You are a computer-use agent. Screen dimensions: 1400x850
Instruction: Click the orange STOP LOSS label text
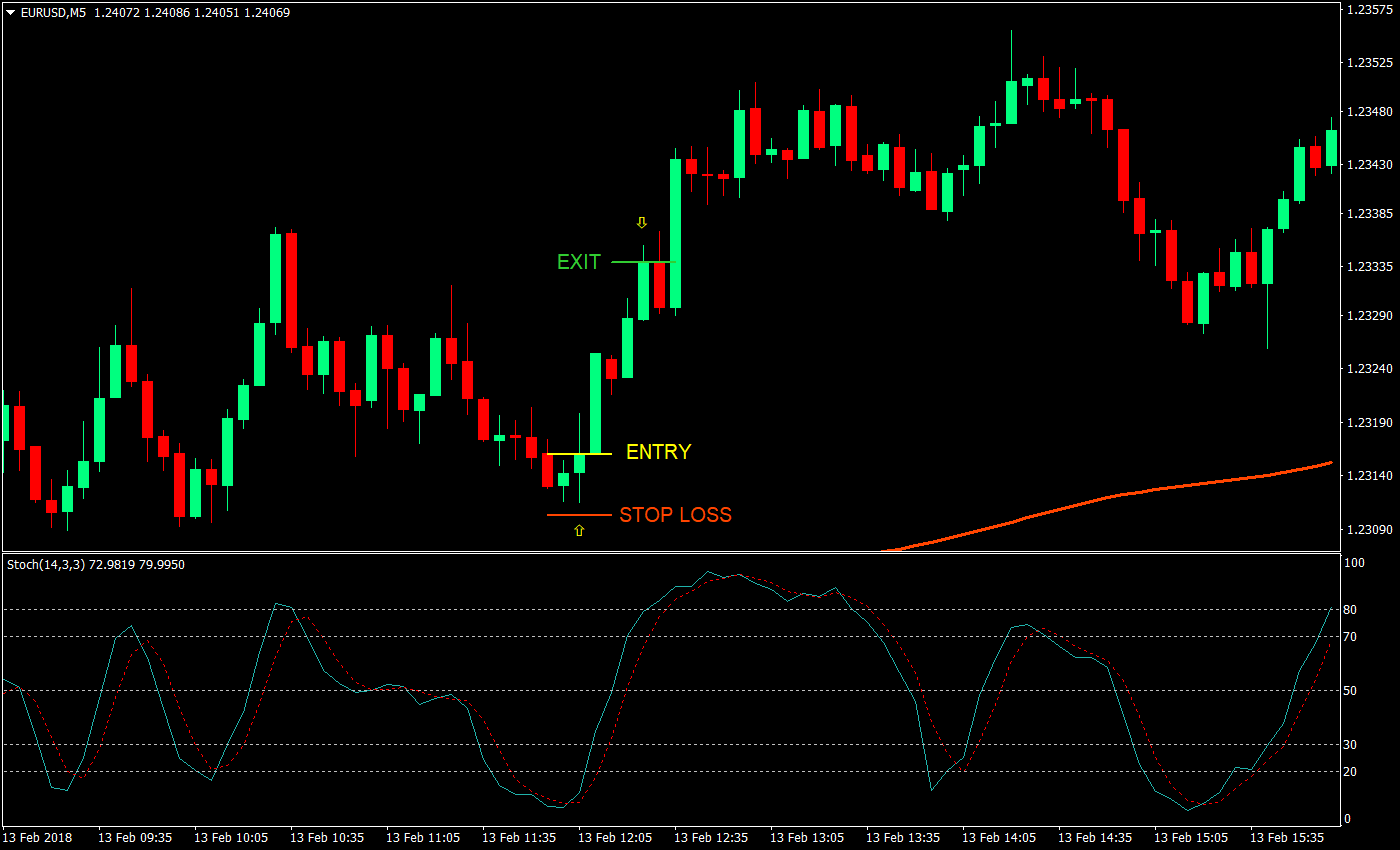[x=674, y=514]
